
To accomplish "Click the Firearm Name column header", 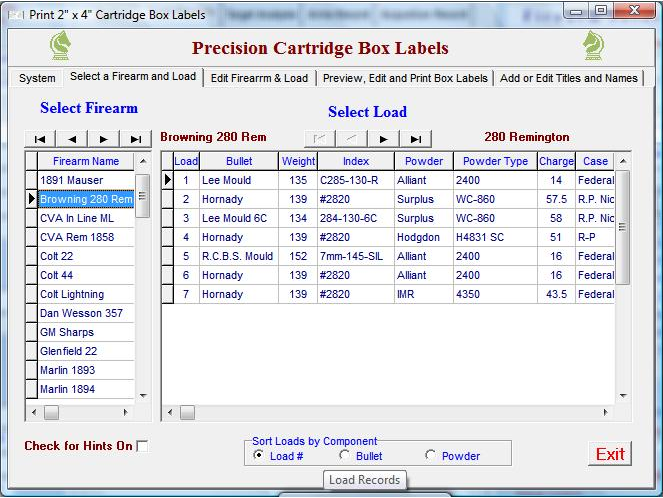I will [86, 161].
